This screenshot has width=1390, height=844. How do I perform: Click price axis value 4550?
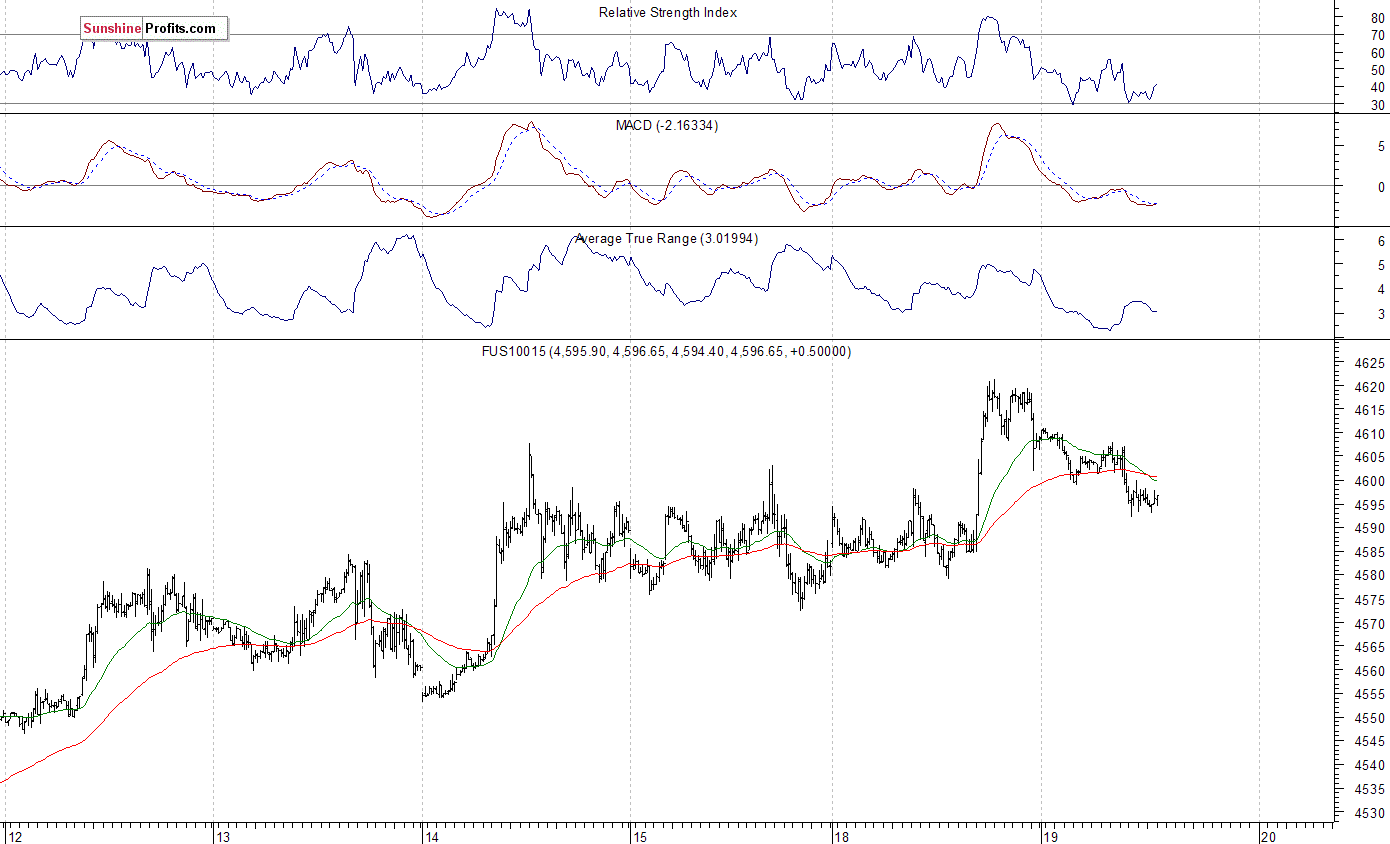[1369, 718]
